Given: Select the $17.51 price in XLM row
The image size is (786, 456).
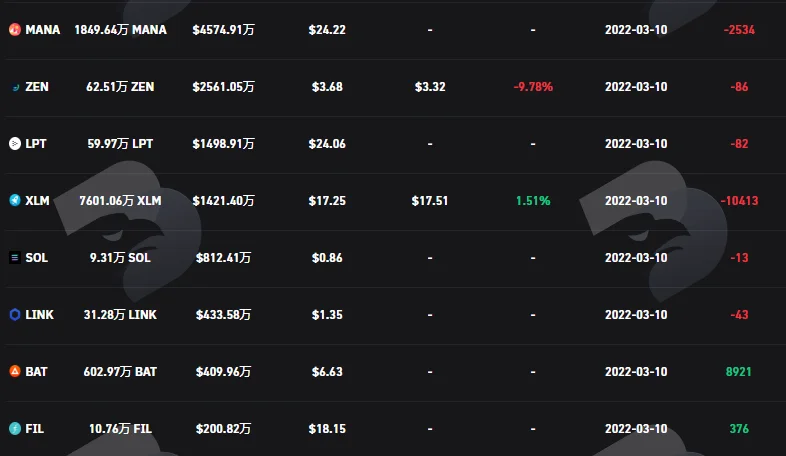Looking at the screenshot, I should (430, 200).
